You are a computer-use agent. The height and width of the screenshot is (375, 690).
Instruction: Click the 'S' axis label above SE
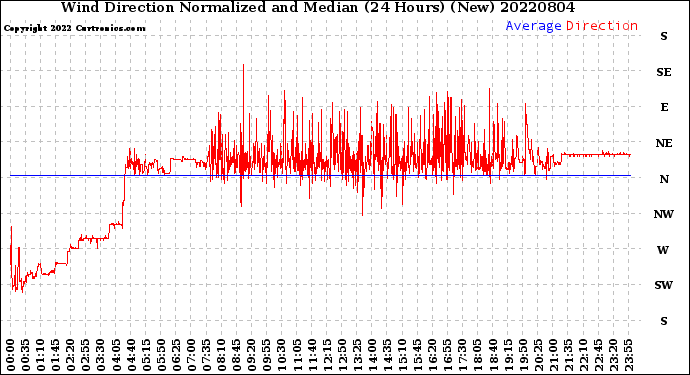664,36
